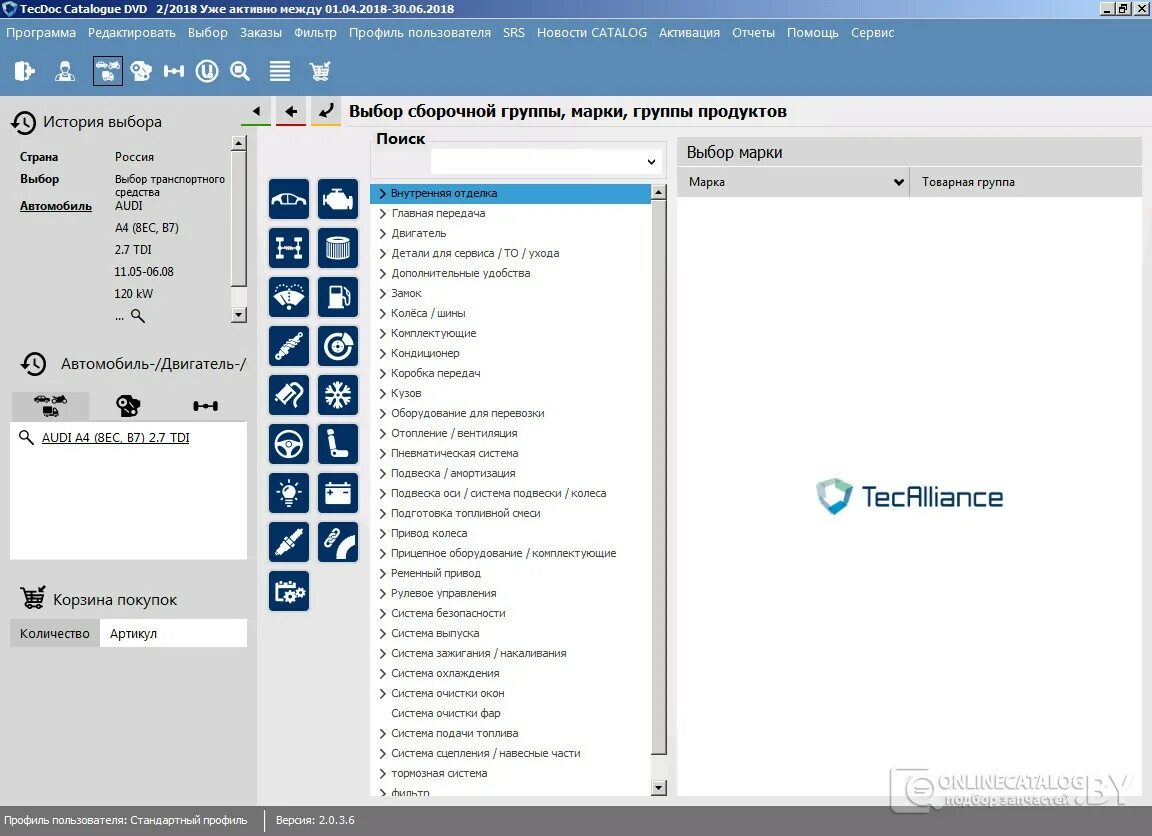The height and width of the screenshot is (836, 1152).
Task: Open the universal parts (U) toolbar icon
Action: [207, 71]
